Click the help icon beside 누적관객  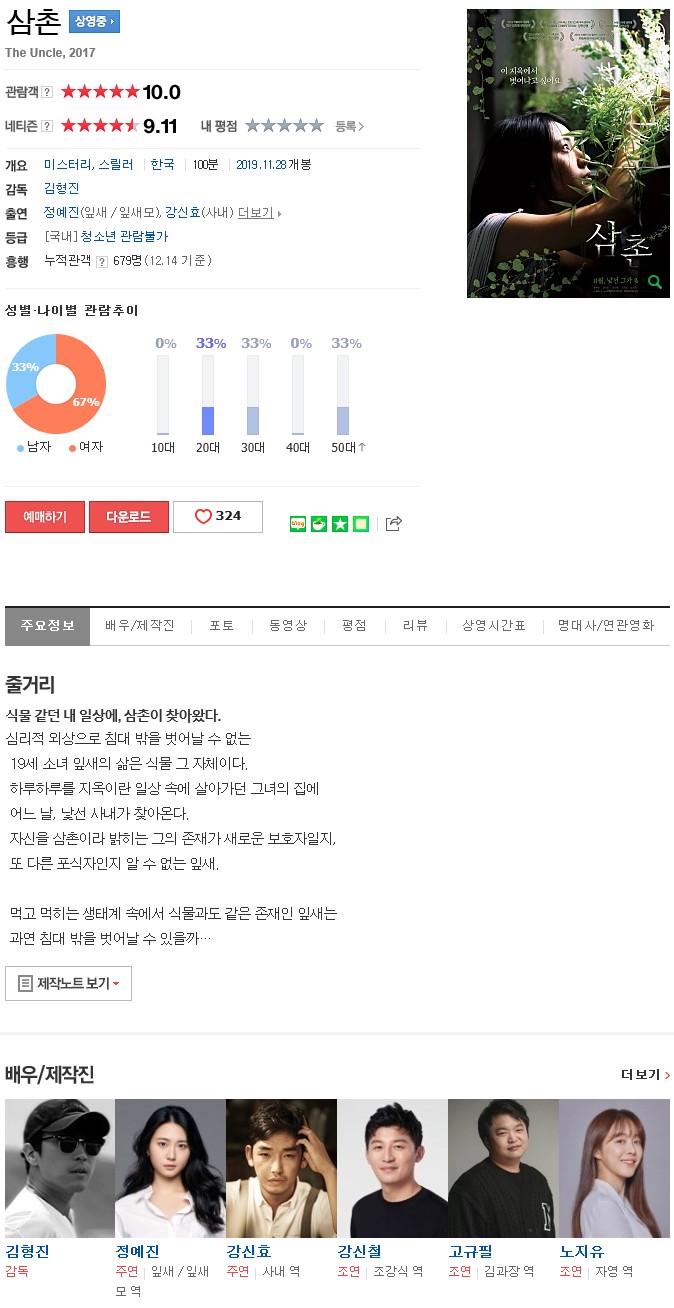coord(102,261)
